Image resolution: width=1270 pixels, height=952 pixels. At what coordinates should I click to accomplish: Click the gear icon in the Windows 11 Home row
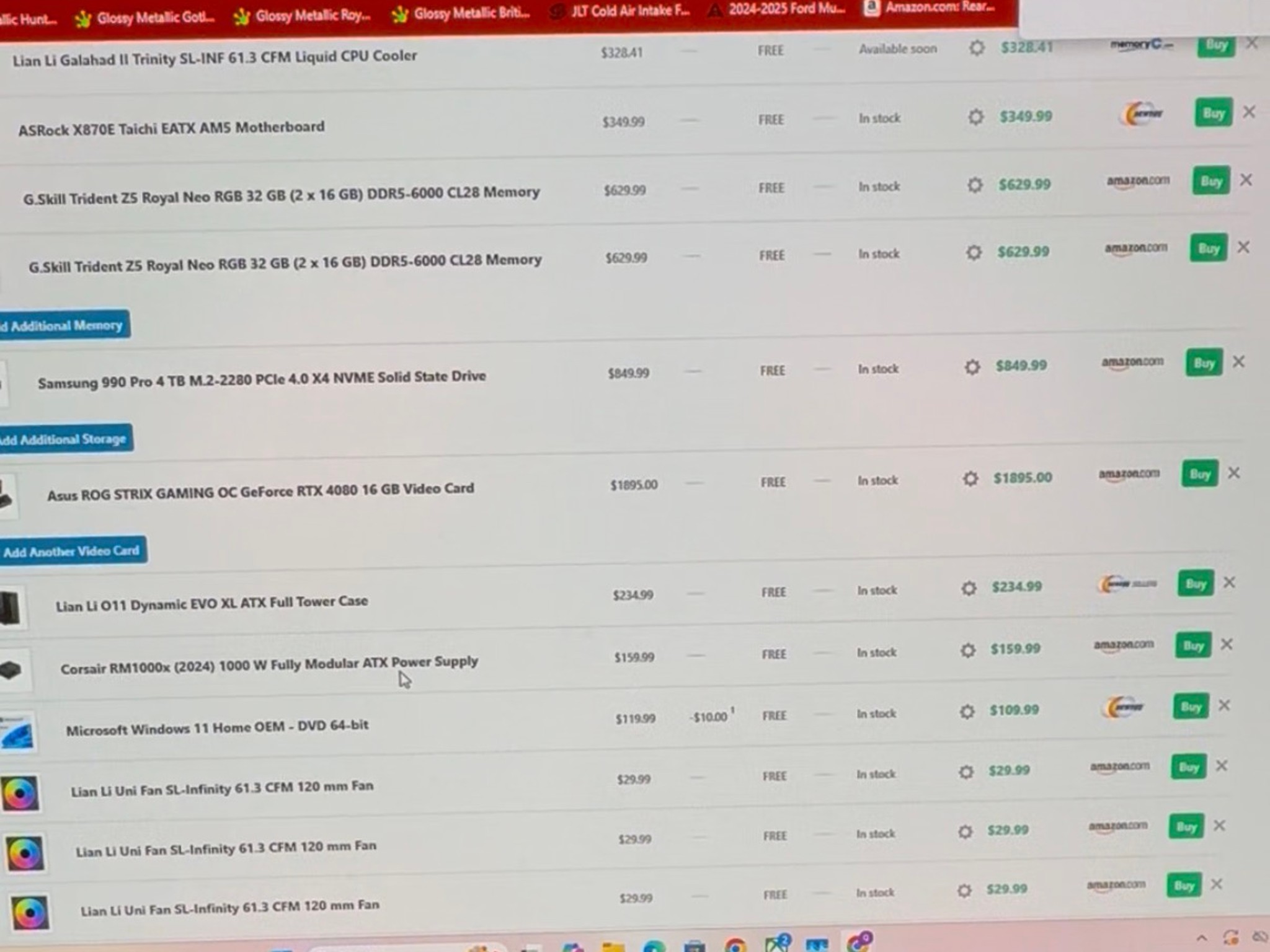[x=967, y=712]
